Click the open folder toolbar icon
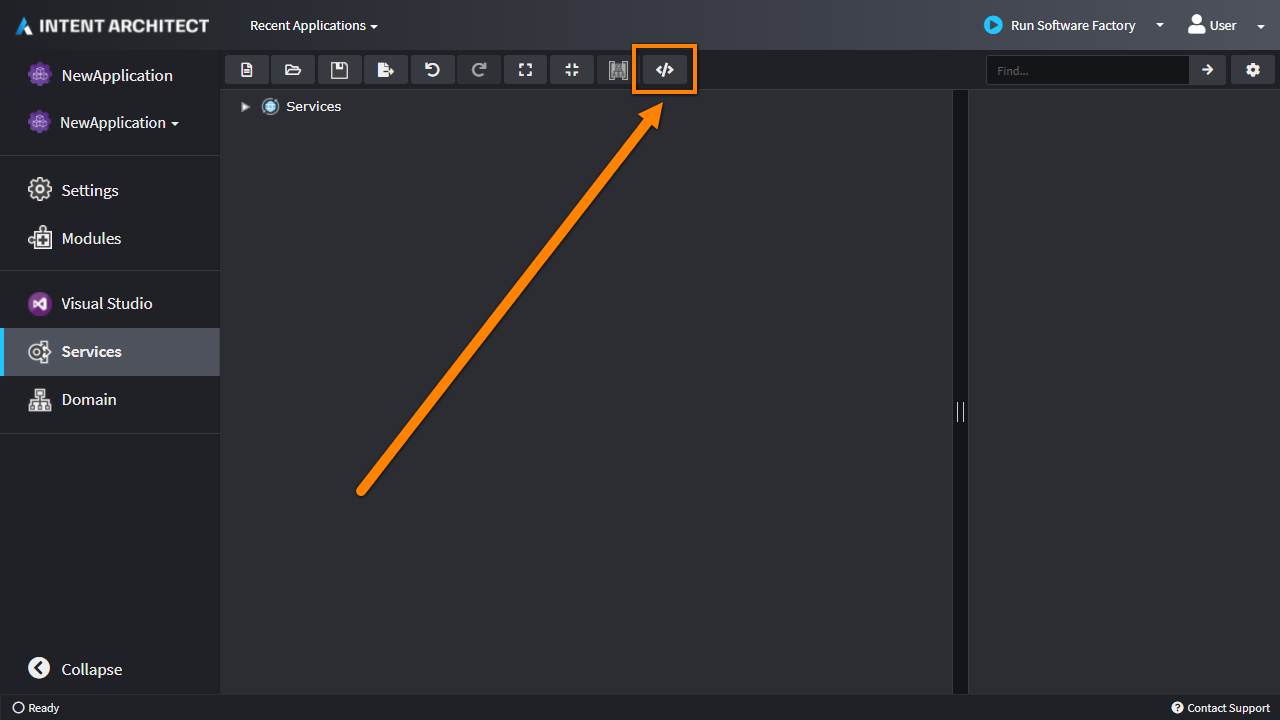Screen dimensions: 1280x720 [x=293, y=70]
